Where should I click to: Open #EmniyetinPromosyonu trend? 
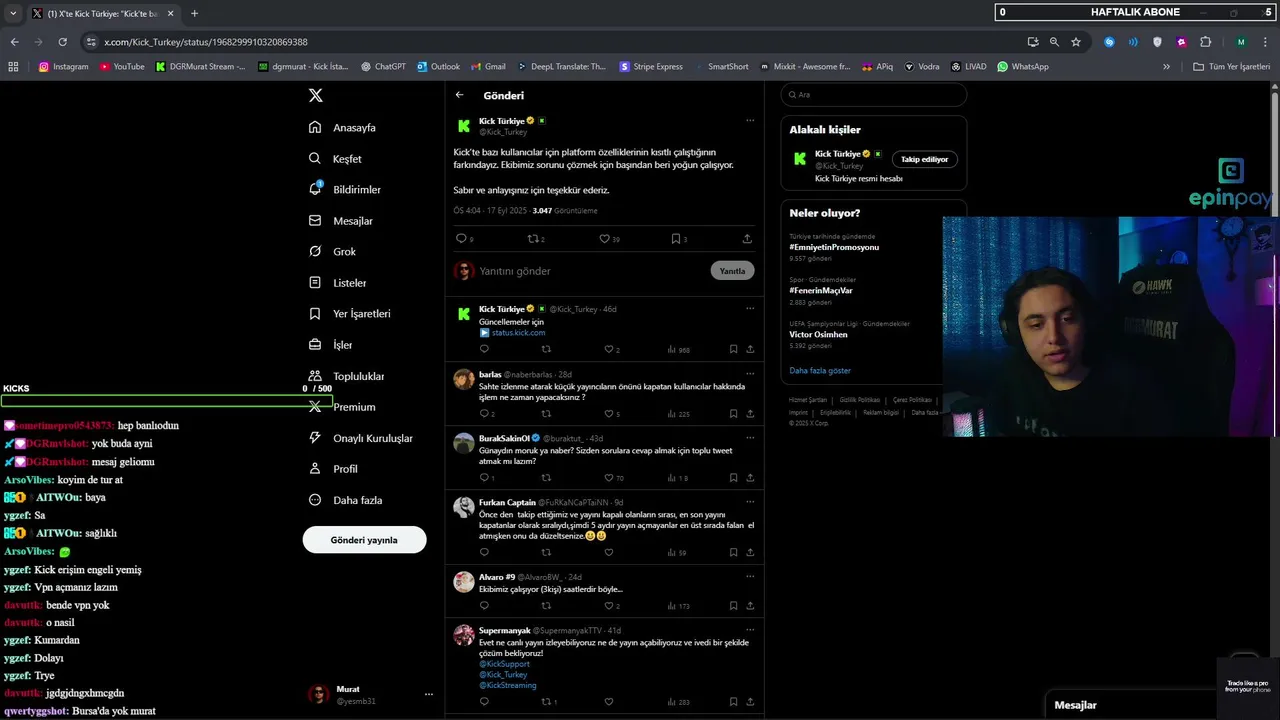click(x=834, y=247)
